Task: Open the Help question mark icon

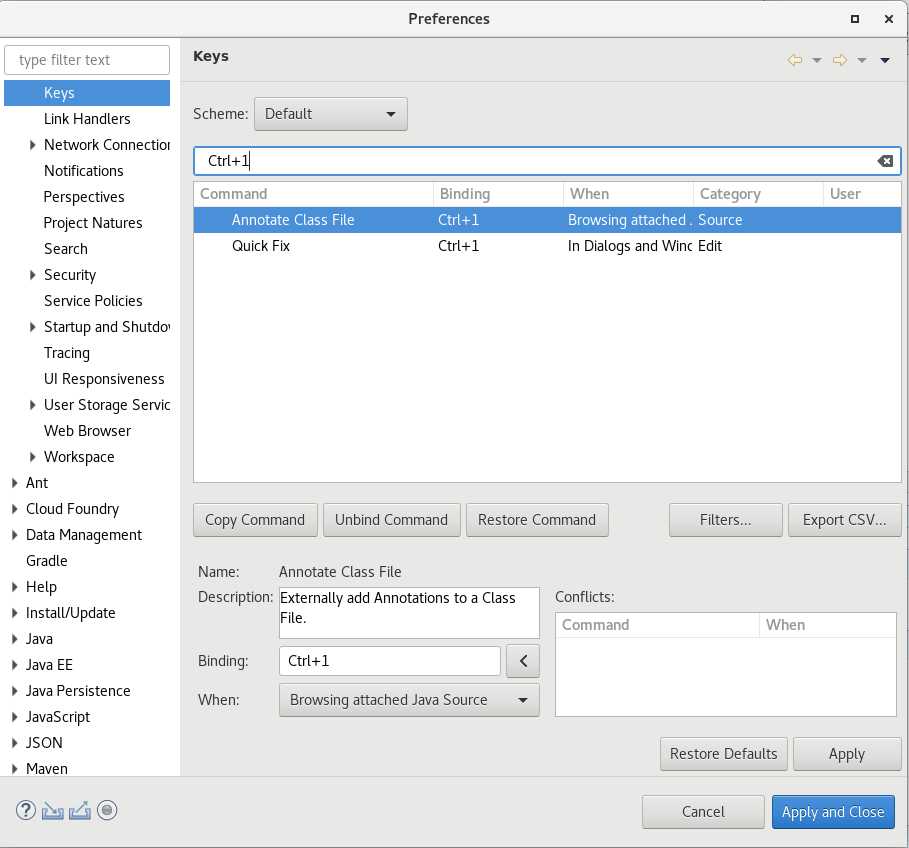Action: pos(26,810)
